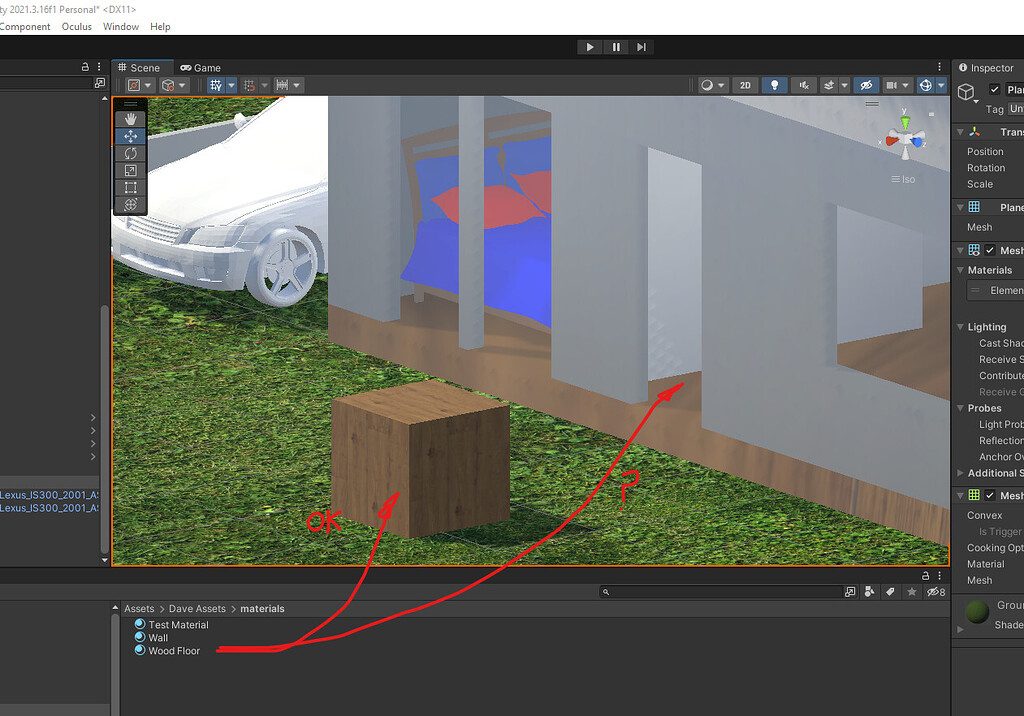Open the Dave Assets folder via breadcrumb
The height and width of the screenshot is (716, 1024).
(x=197, y=608)
